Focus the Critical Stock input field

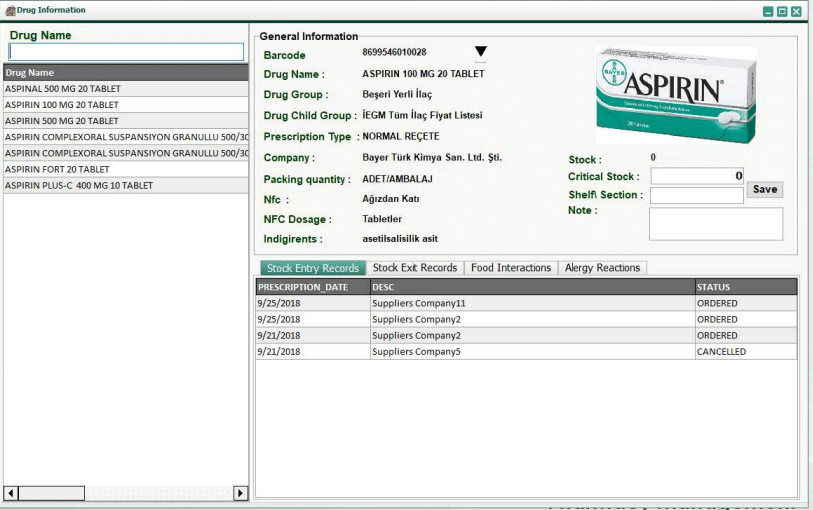point(696,176)
